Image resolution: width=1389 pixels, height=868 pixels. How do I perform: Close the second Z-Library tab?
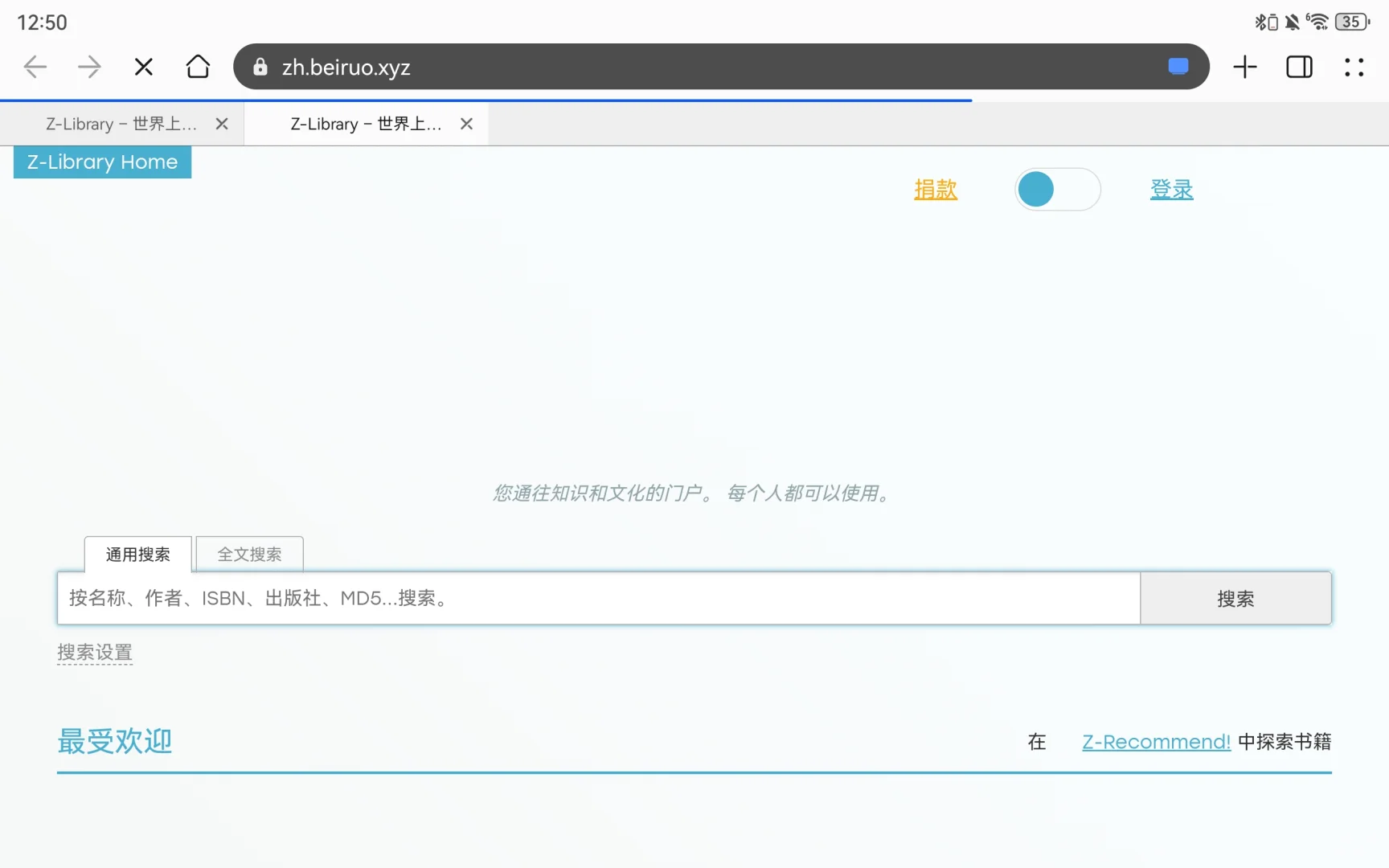point(466,124)
